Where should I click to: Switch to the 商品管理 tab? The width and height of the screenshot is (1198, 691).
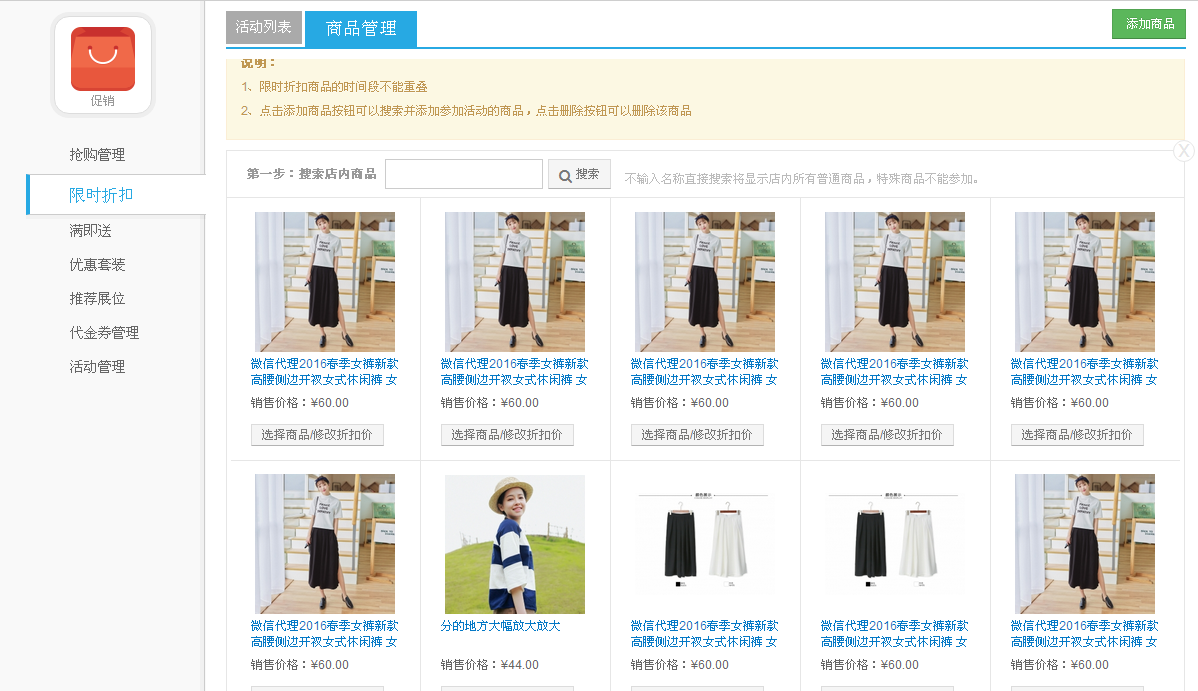click(361, 28)
